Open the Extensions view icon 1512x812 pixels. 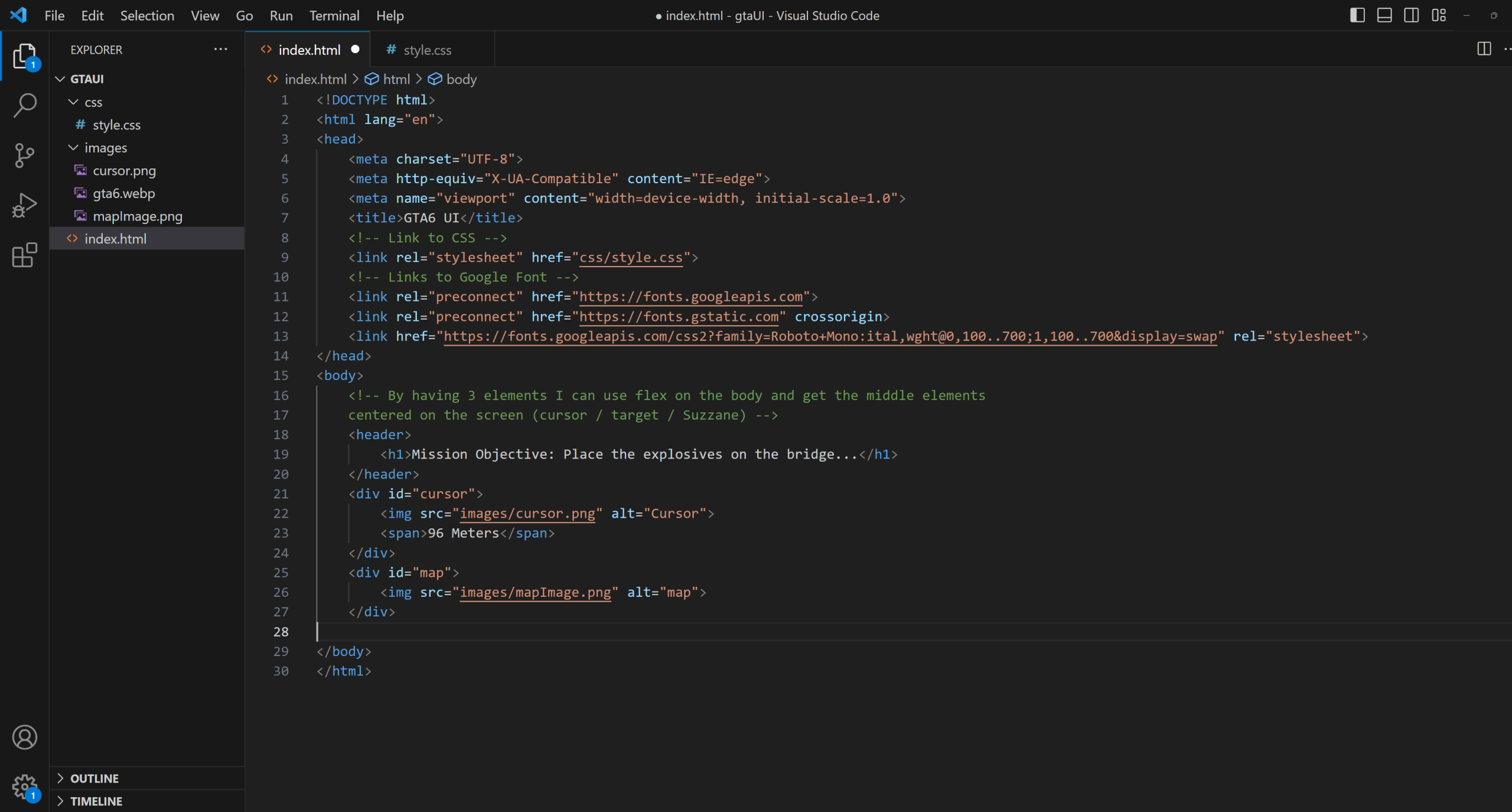(x=24, y=255)
